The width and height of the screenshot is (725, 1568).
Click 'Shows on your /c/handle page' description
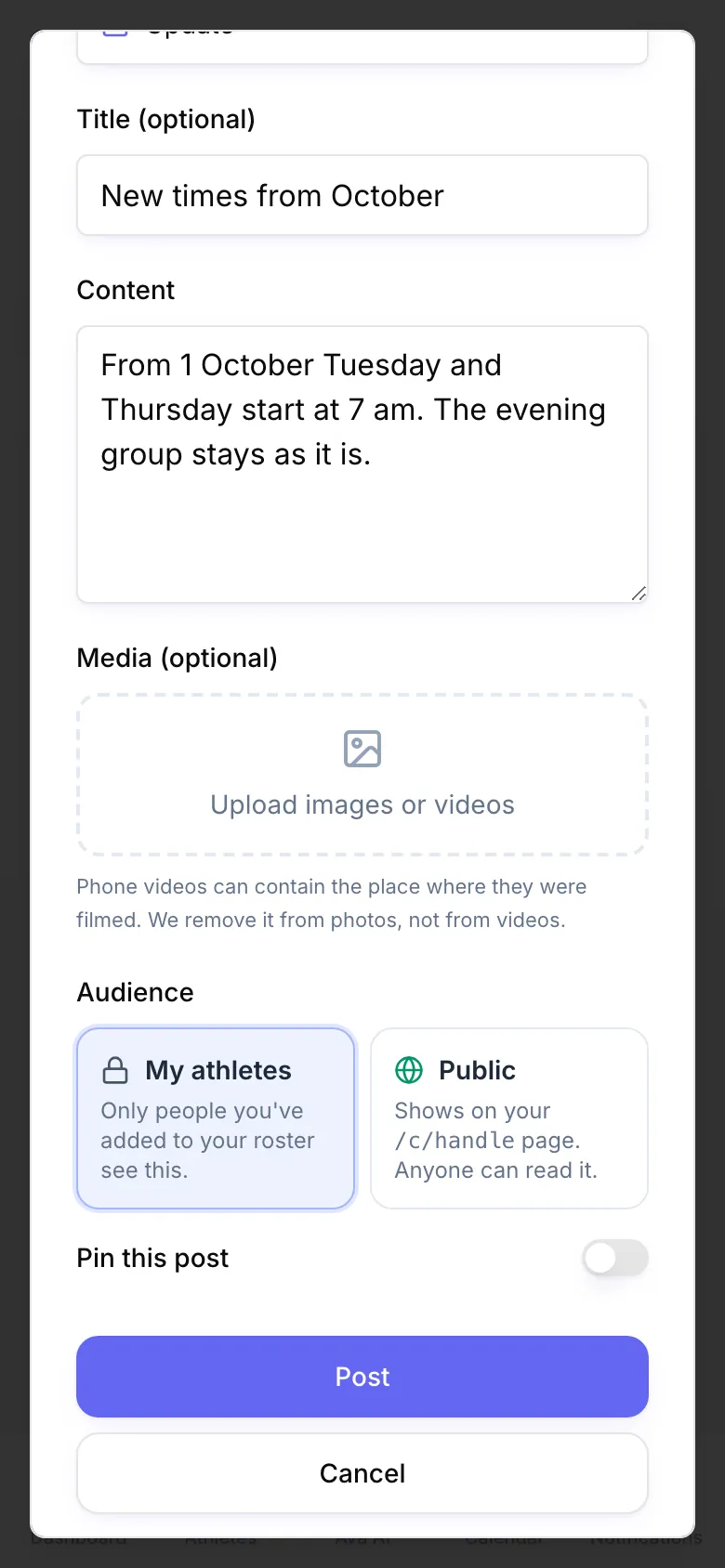(x=495, y=1141)
